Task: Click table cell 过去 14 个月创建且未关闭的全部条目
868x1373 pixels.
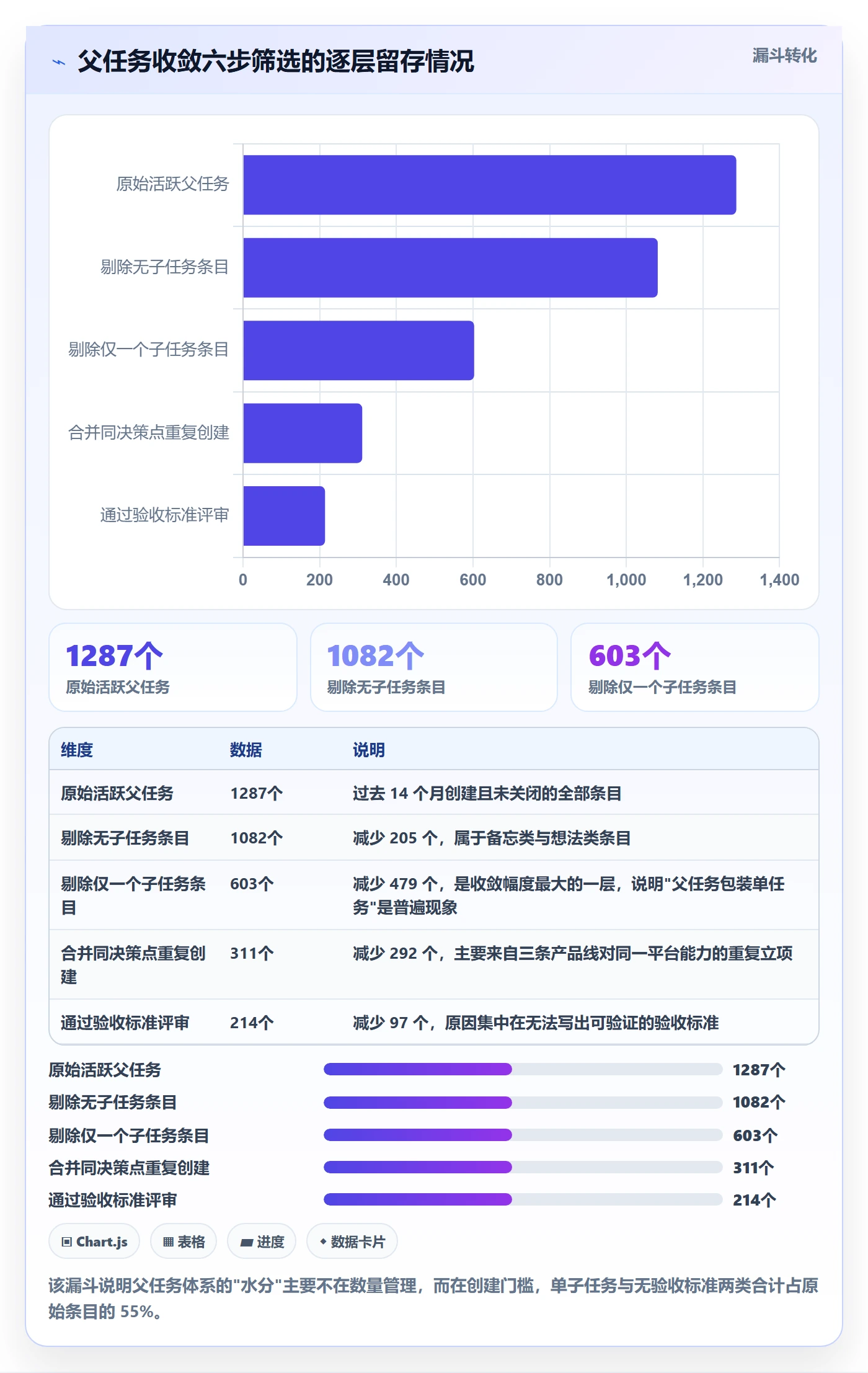Action: (487, 793)
